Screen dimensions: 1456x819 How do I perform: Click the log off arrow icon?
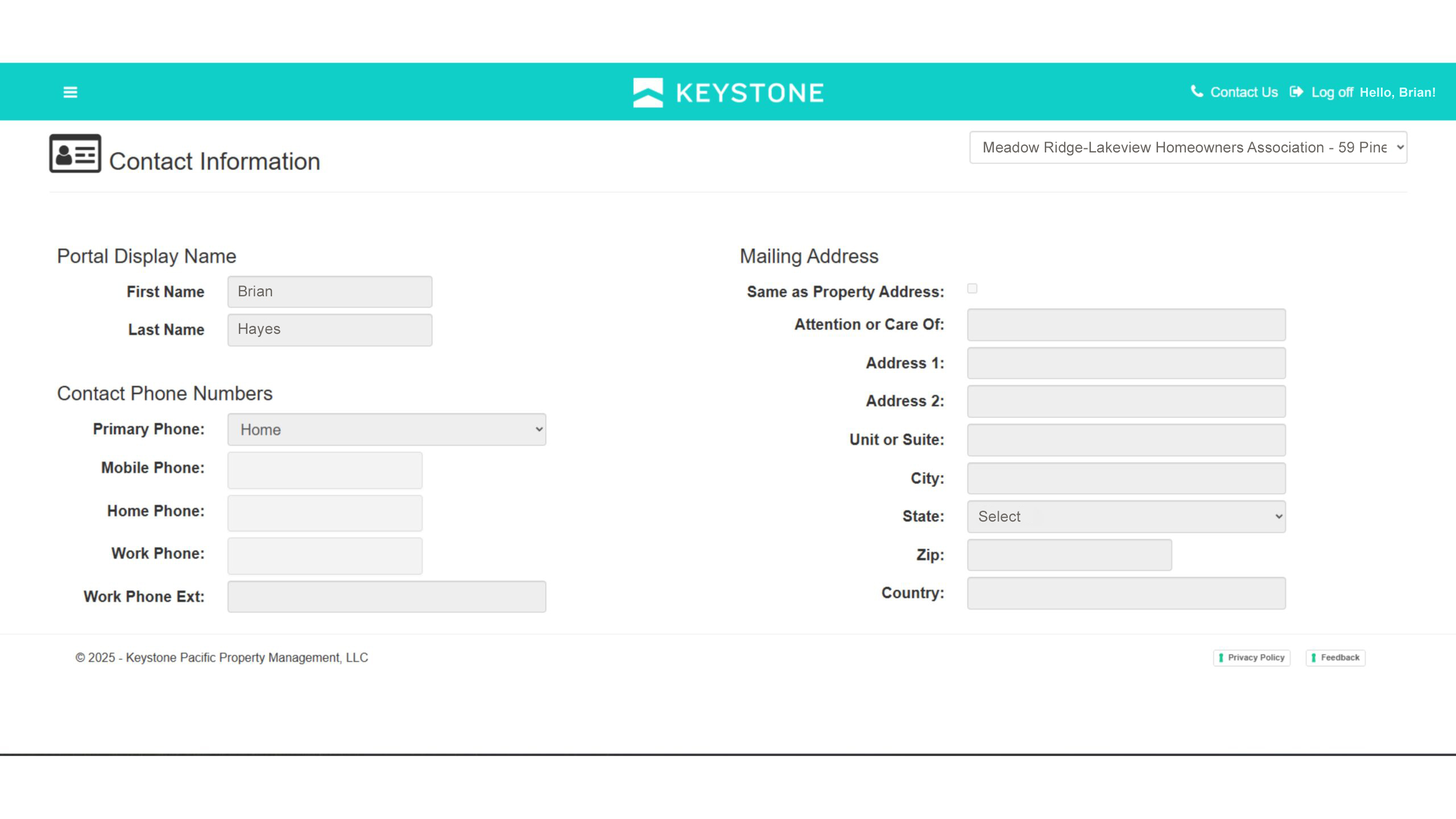(x=1296, y=92)
